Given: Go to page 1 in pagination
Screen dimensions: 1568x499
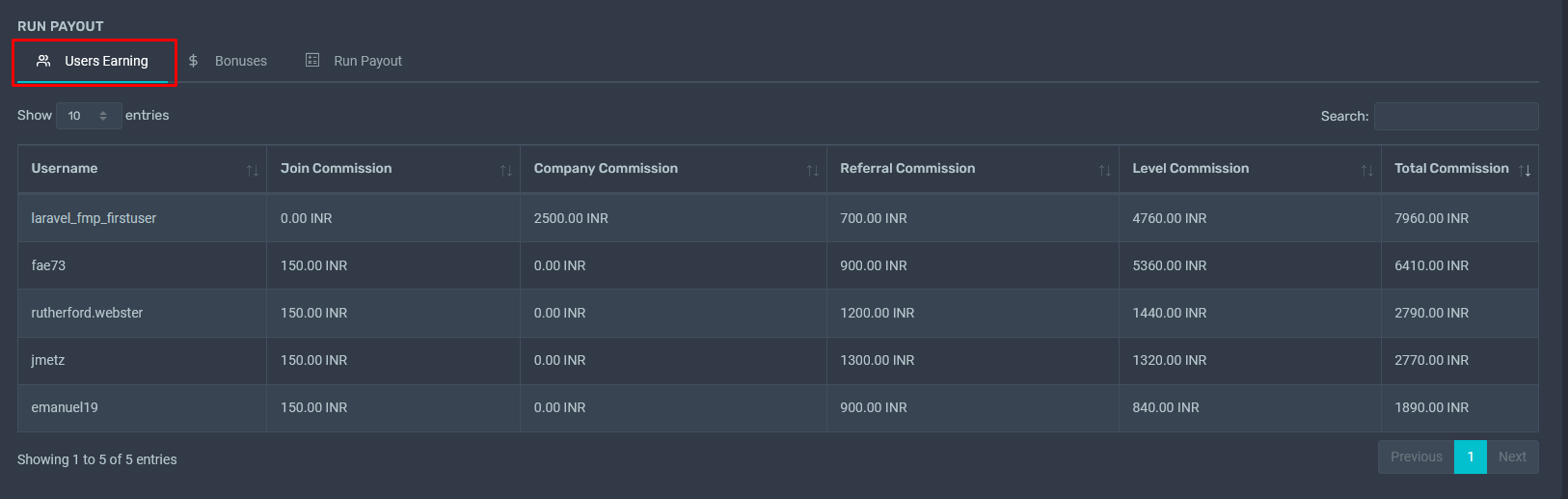Looking at the screenshot, I should 1470,457.
